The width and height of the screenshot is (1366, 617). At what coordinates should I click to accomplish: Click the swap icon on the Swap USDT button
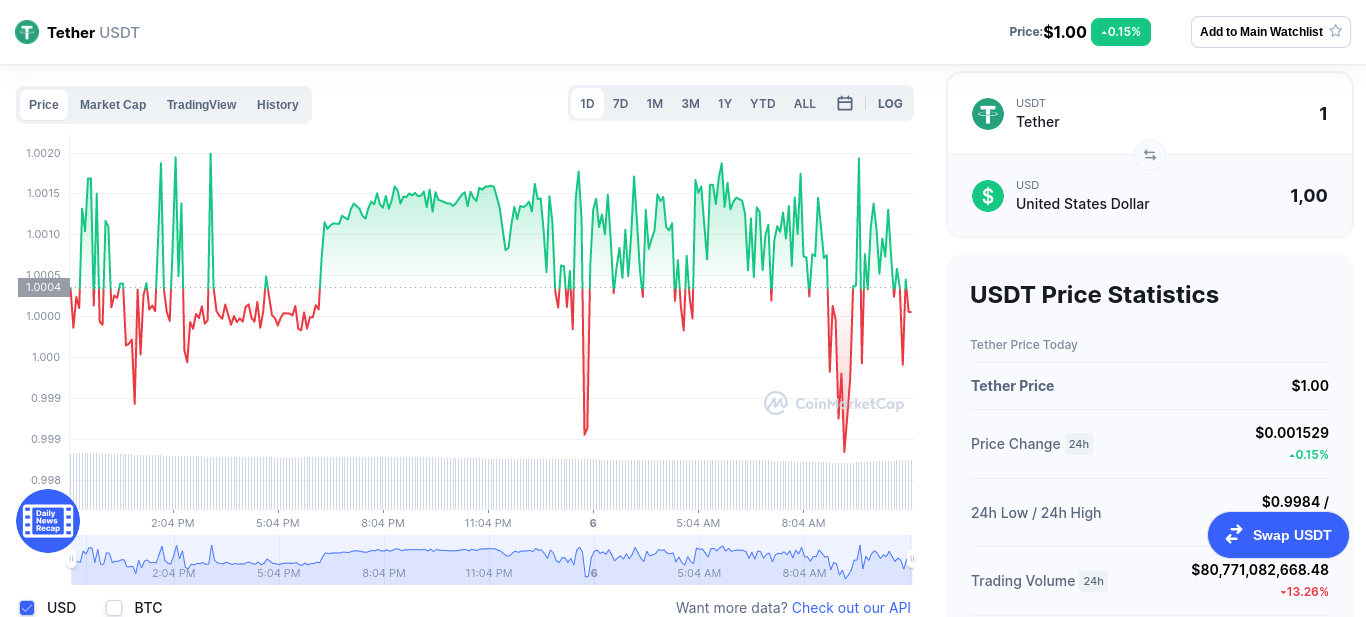pos(1234,535)
